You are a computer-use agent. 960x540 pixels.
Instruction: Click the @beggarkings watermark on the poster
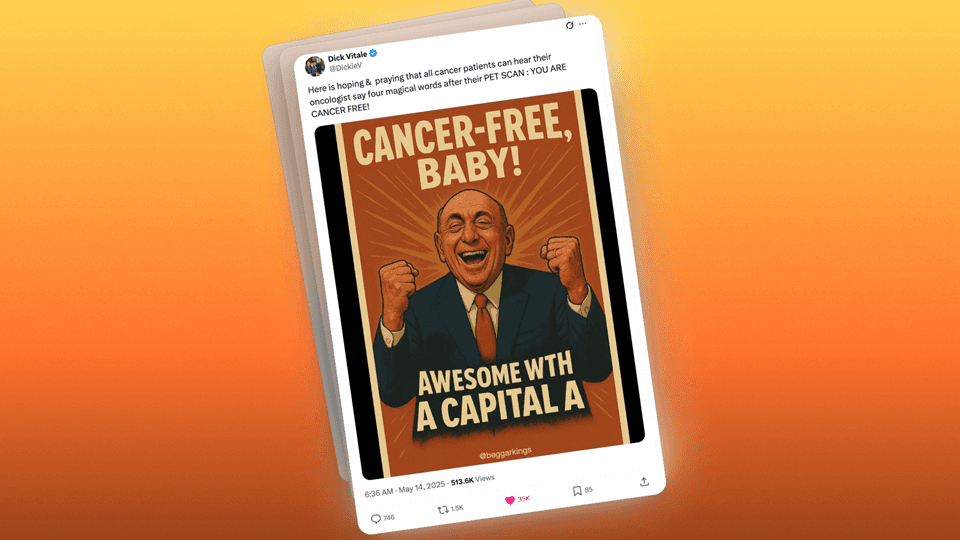[505, 454]
